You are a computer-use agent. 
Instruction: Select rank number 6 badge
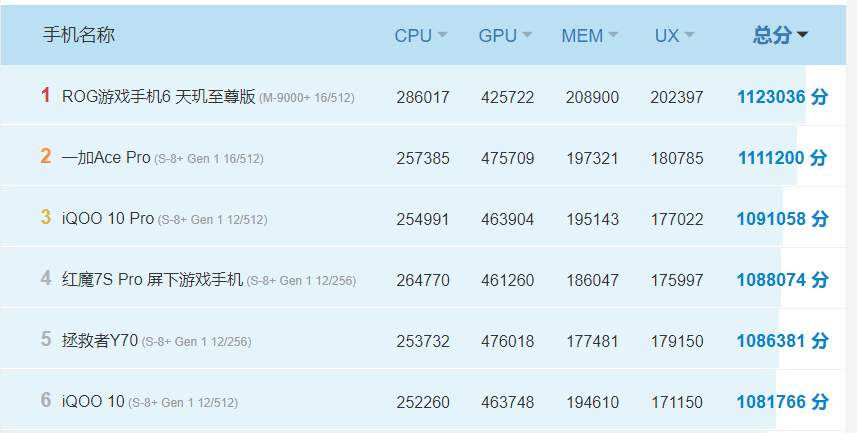[x=46, y=400]
